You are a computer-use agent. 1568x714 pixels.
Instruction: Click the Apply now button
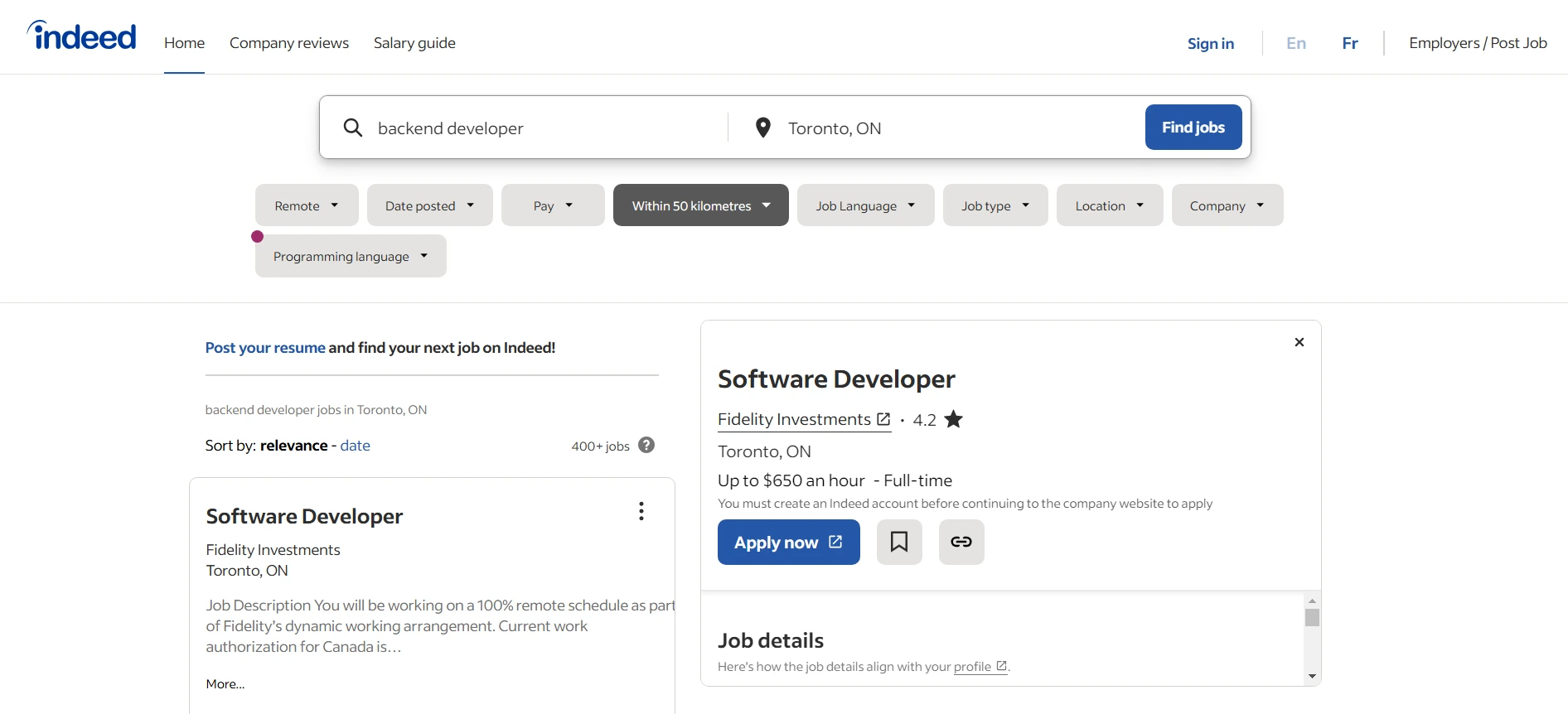(789, 542)
